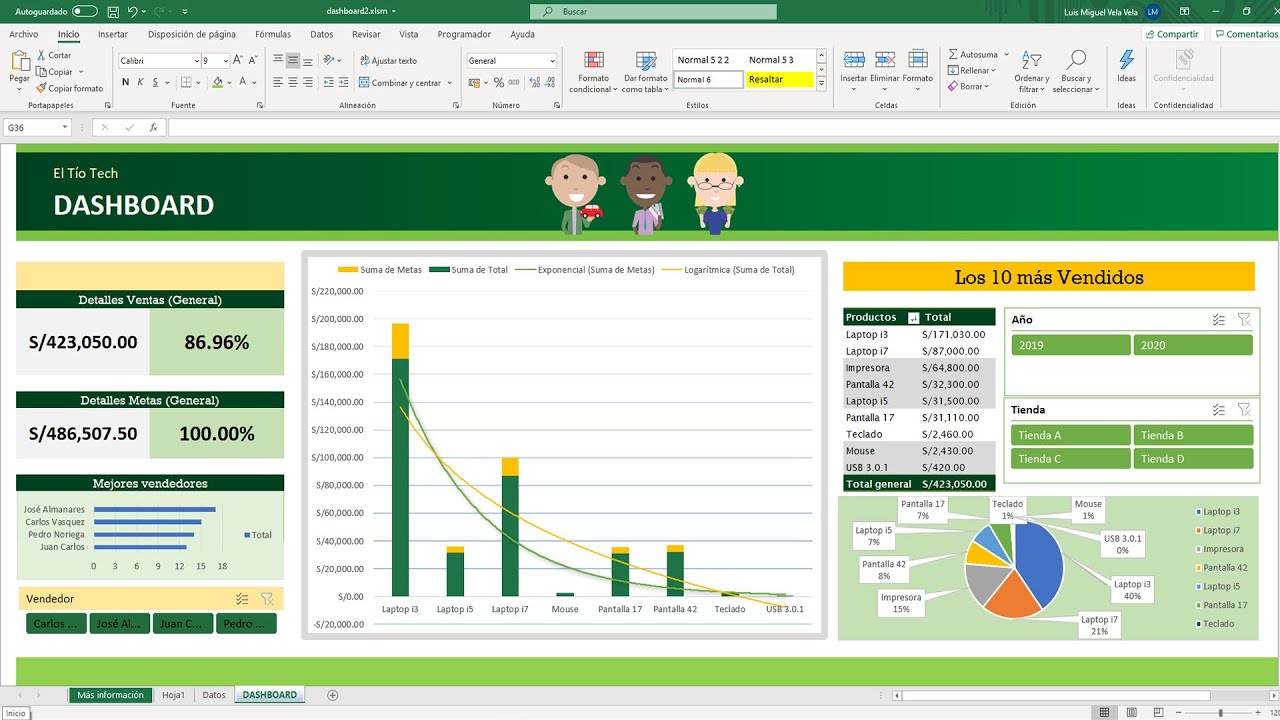This screenshot has width=1280, height=720.
Task: Open the Productos filter dropdown arrow
Action: 913,318
